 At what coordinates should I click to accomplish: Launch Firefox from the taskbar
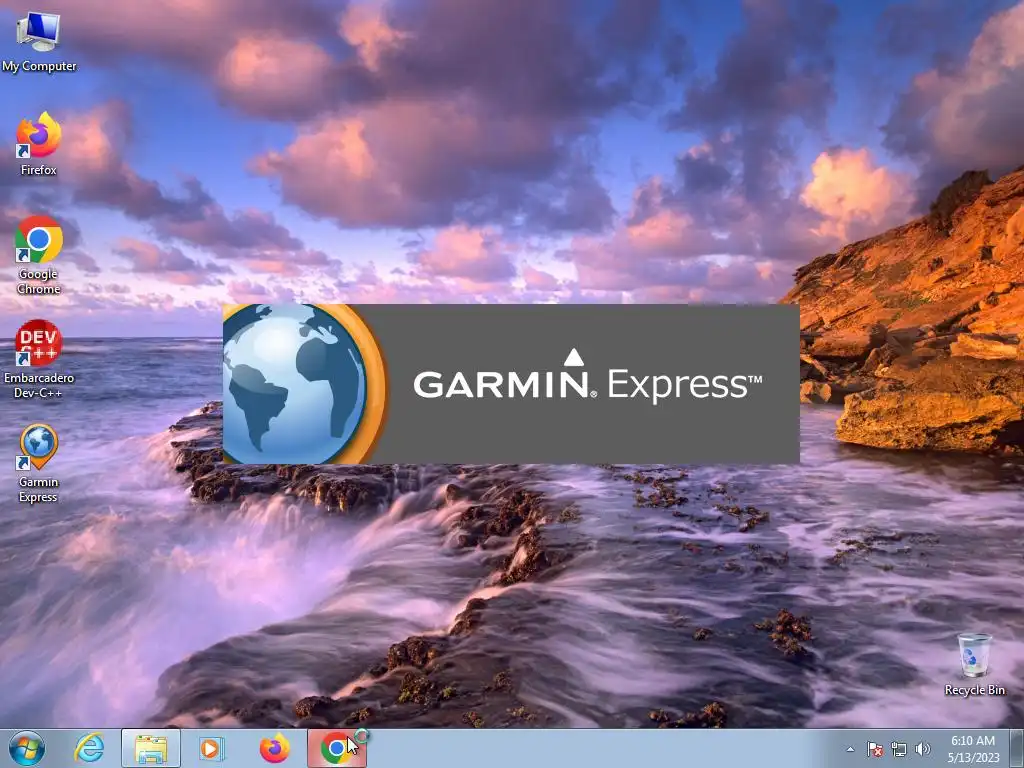274,748
